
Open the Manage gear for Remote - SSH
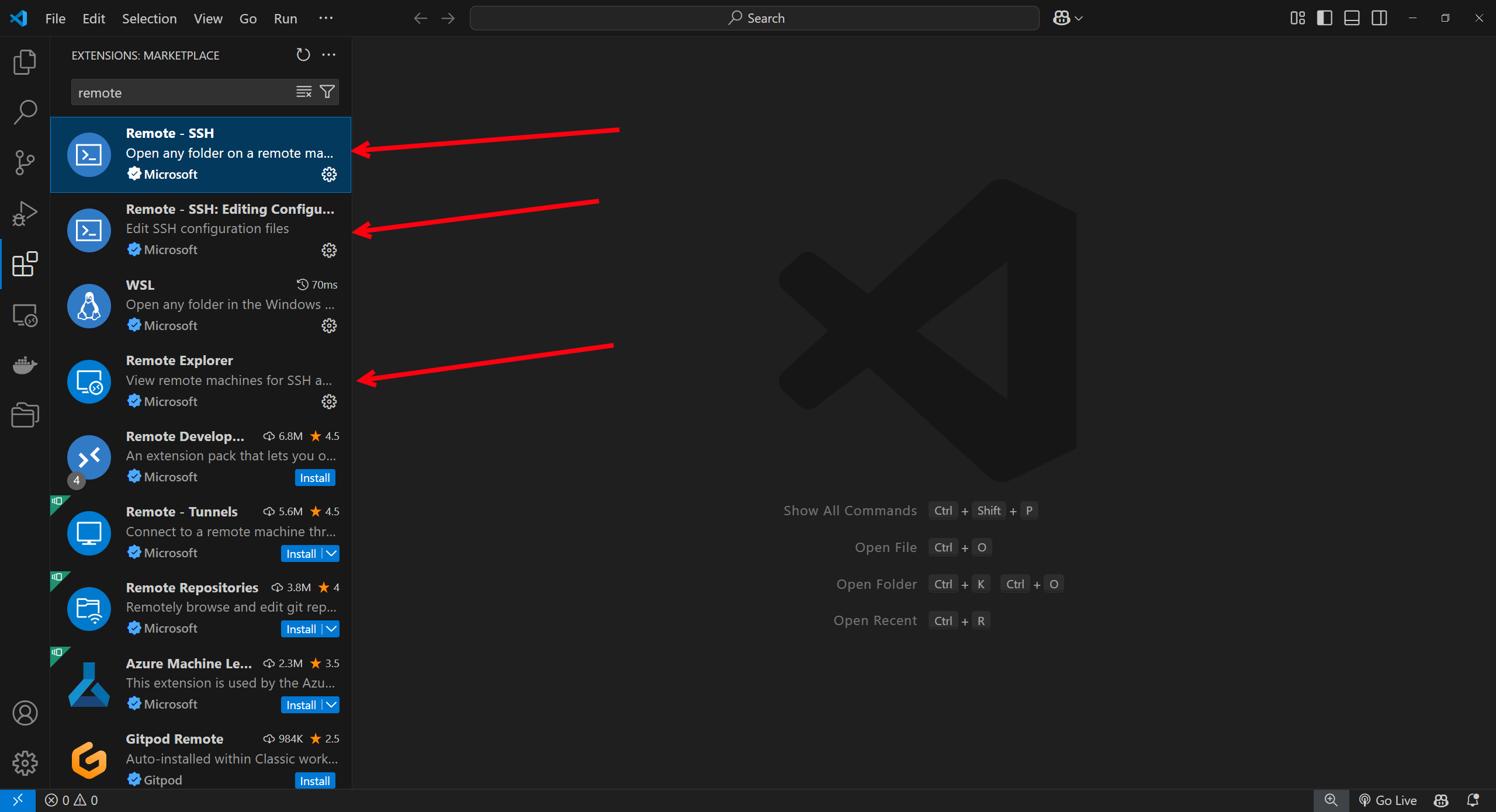[x=329, y=174]
